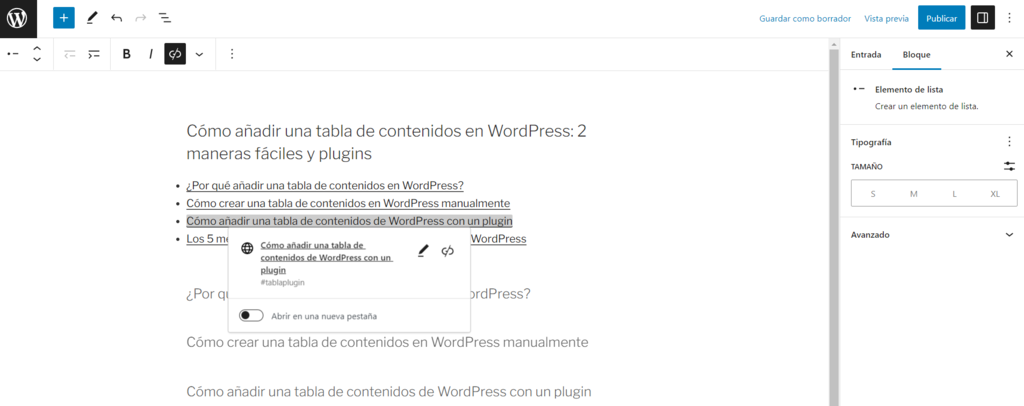This screenshot has height=406, width=1024.
Task: Indent the list item
Action: point(94,54)
